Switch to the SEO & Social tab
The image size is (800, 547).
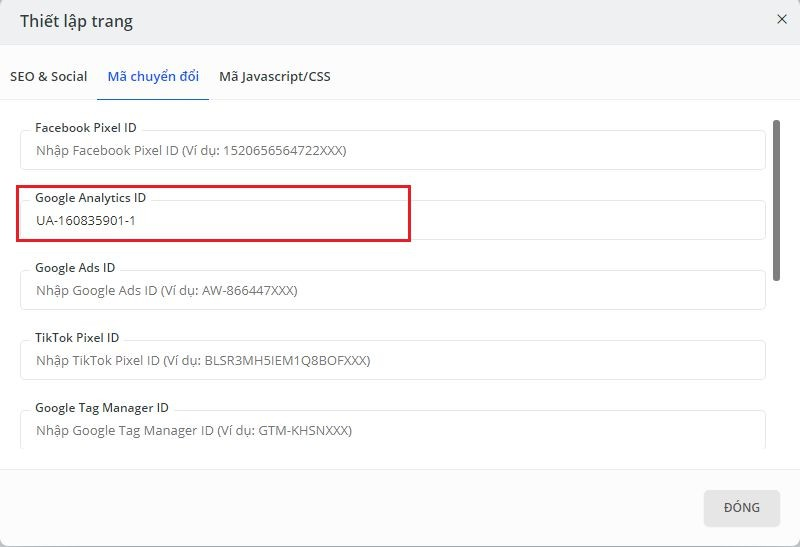(48, 76)
